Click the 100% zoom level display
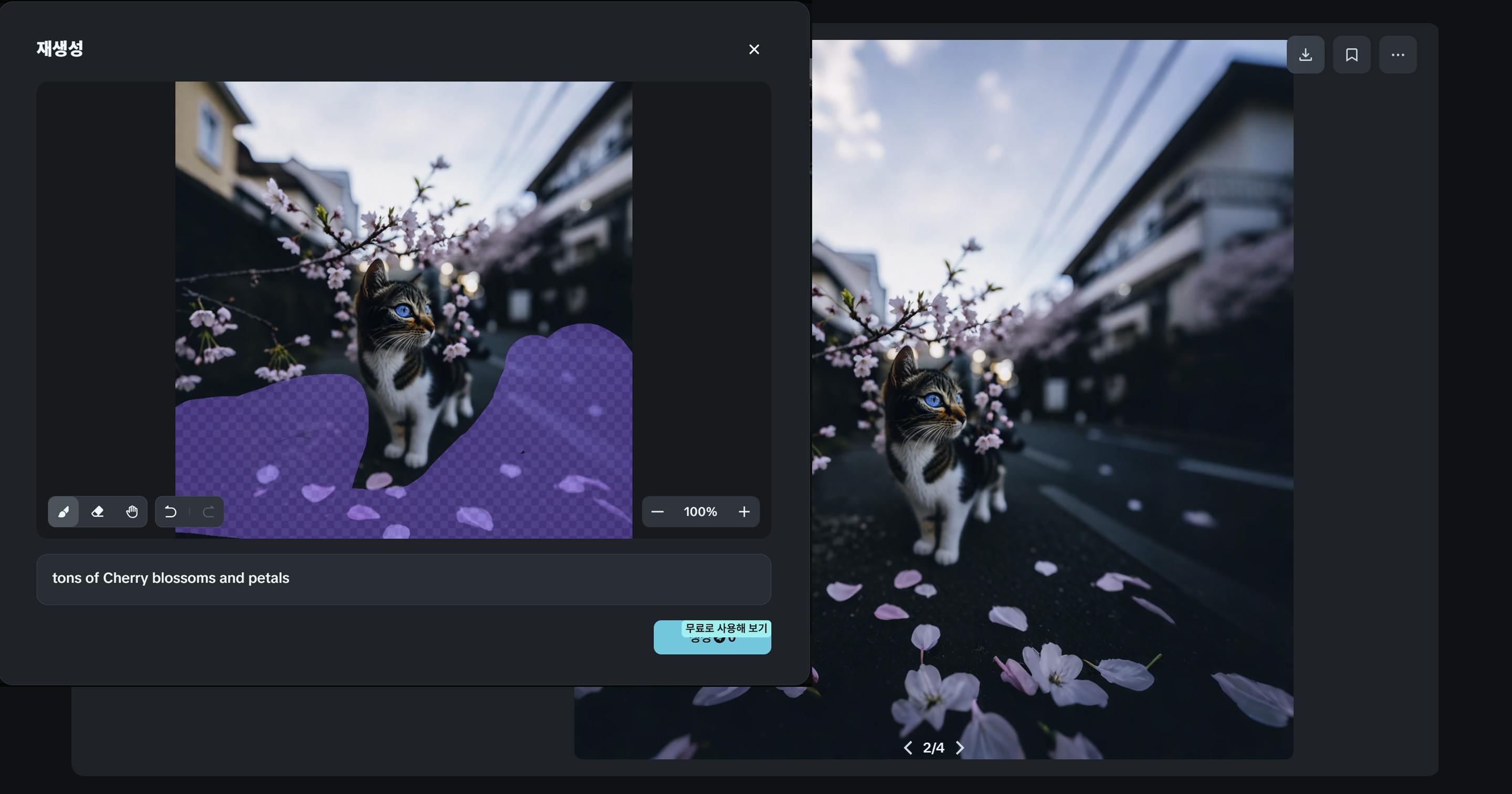This screenshot has height=794, width=1512. pyautogui.click(x=700, y=511)
